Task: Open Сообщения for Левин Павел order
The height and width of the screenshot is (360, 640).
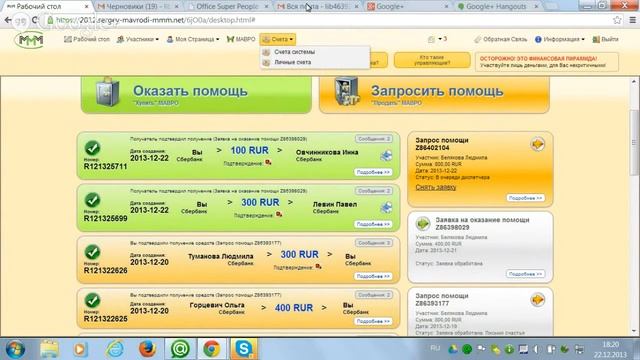Action: pyautogui.click(x=373, y=191)
